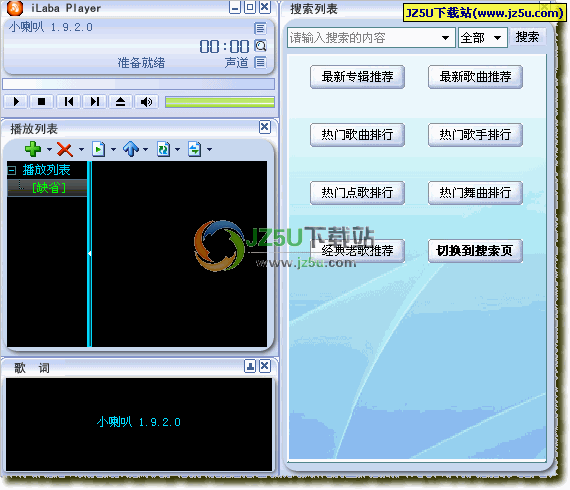Click the refresh-document playback mode icon

pyautogui.click(x=163, y=149)
